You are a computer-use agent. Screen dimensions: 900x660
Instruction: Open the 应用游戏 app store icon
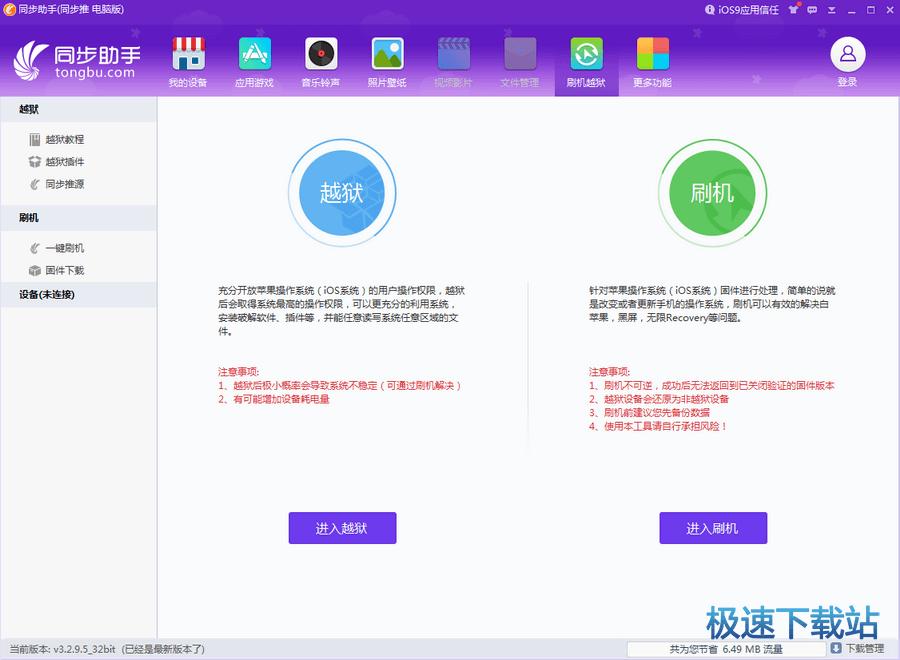point(255,62)
